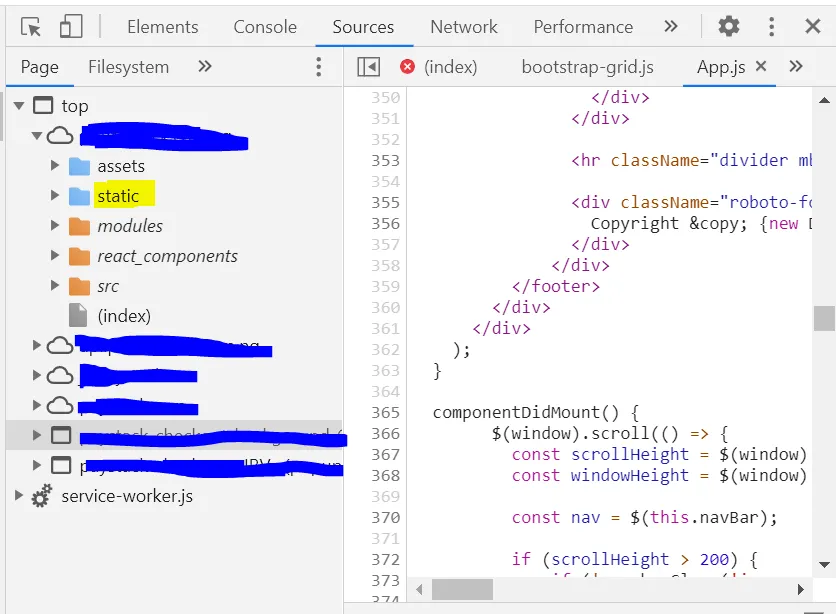Expand the static folder arrow

(x=54, y=195)
